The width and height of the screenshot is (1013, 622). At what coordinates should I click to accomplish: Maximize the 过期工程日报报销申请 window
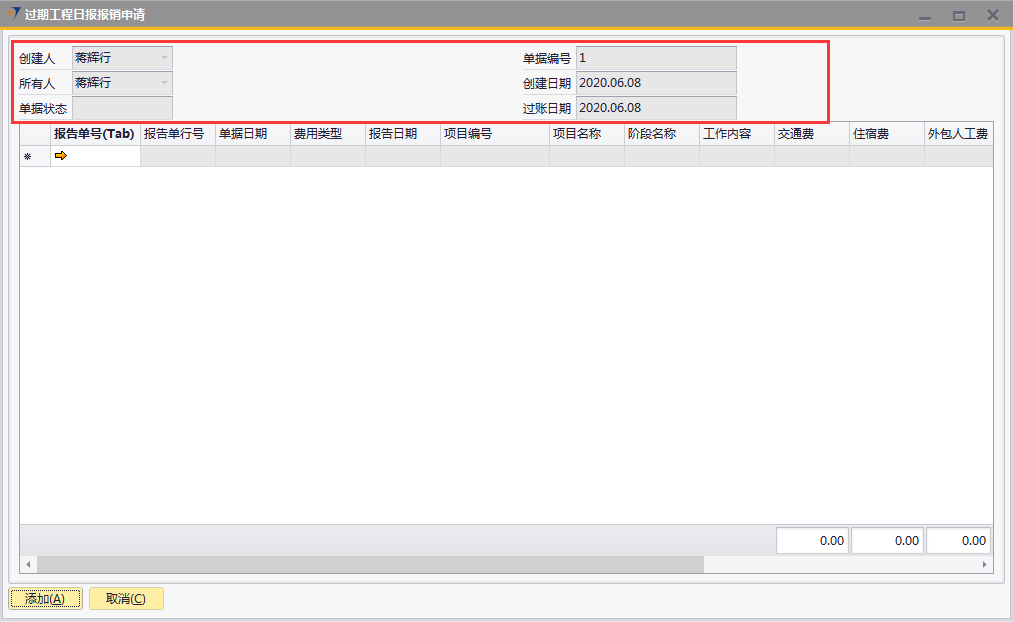coord(958,16)
